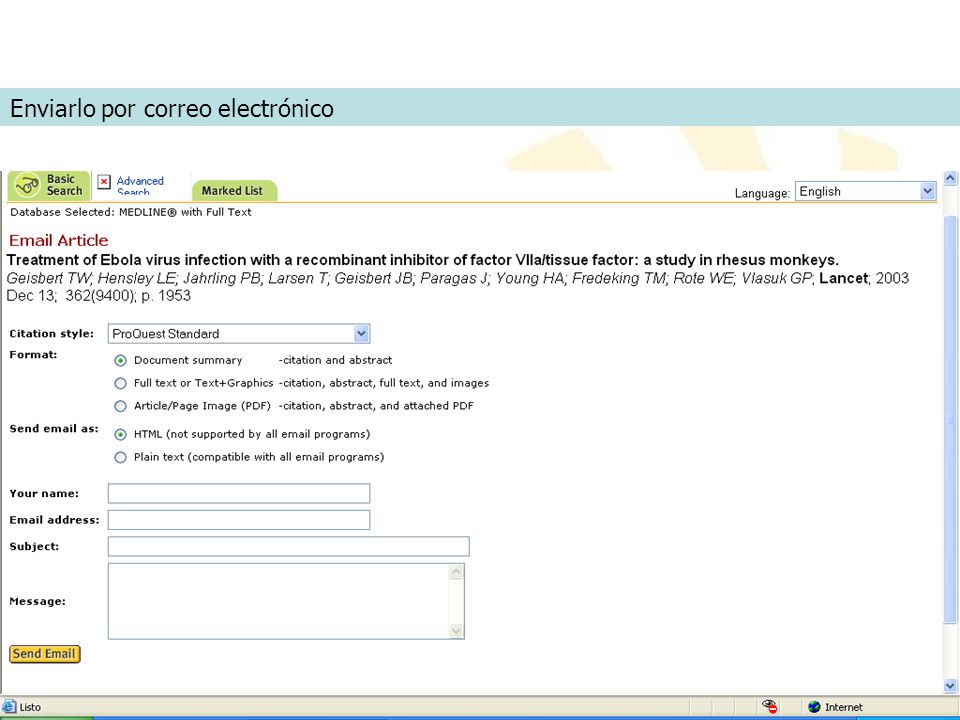Choose Article/Page Image (PDF) format
This screenshot has width=960, height=720.
point(121,406)
